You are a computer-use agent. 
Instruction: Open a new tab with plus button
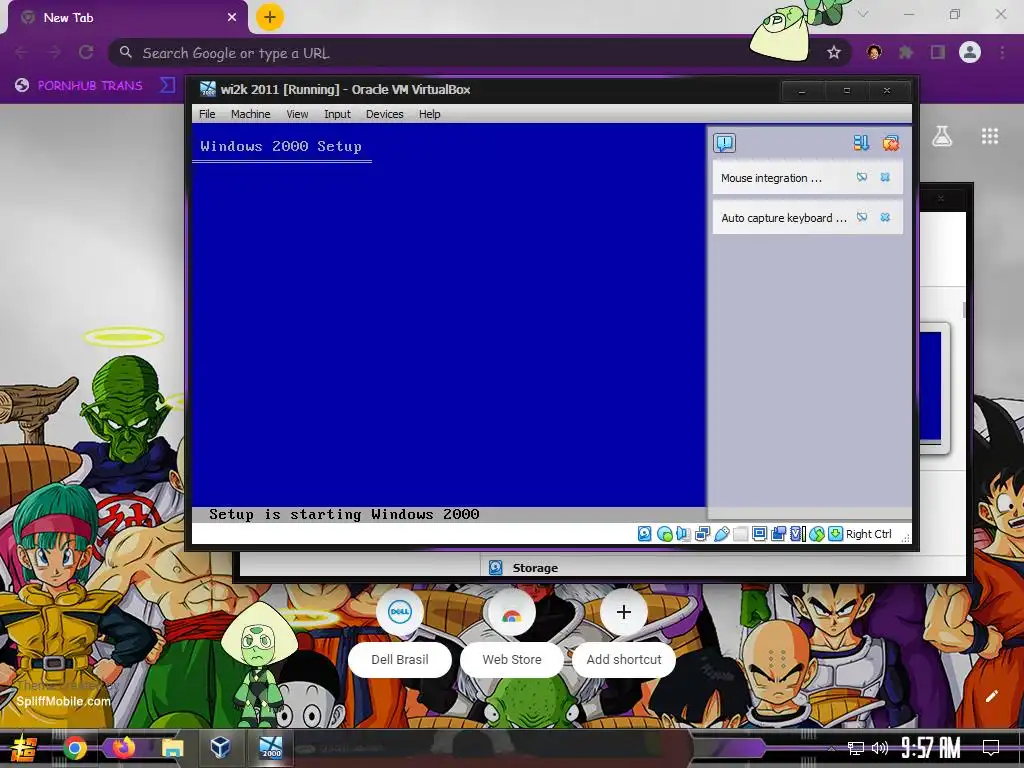tap(270, 17)
